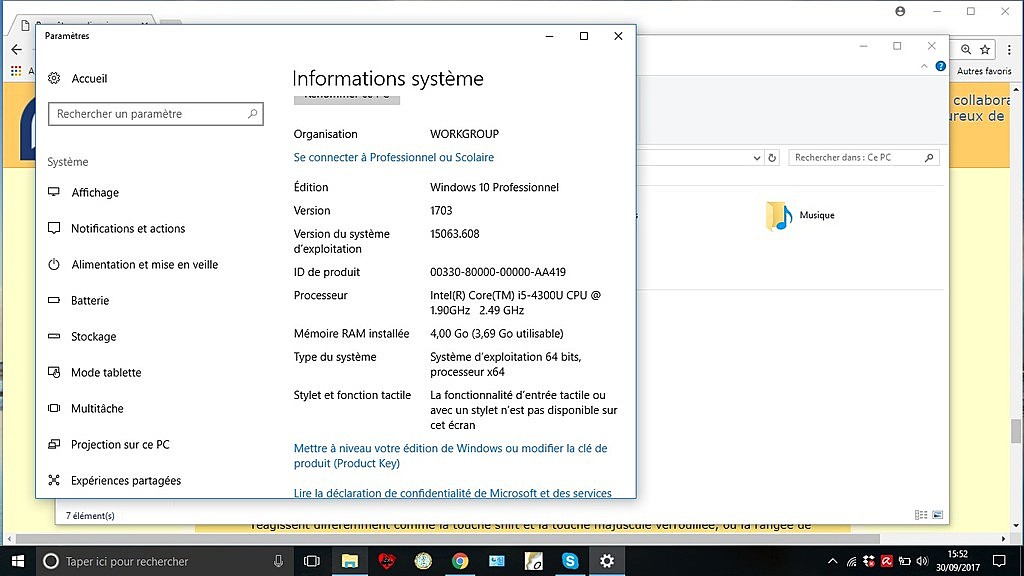Click the Rechercher dans : Ce PC field

pyautogui.click(x=864, y=157)
